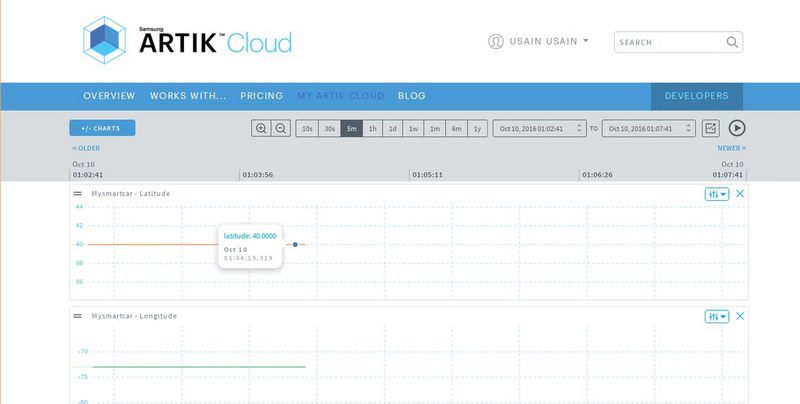800x404 pixels.
Task: Click the user avatar icon
Action: point(495,41)
